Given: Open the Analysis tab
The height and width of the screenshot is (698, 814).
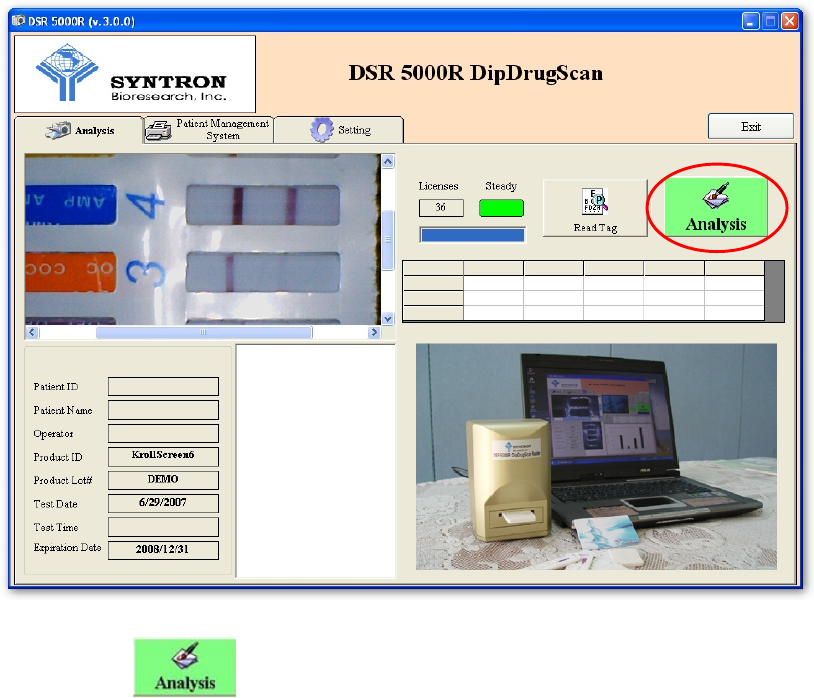Looking at the screenshot, I should [x=78, y=130].
